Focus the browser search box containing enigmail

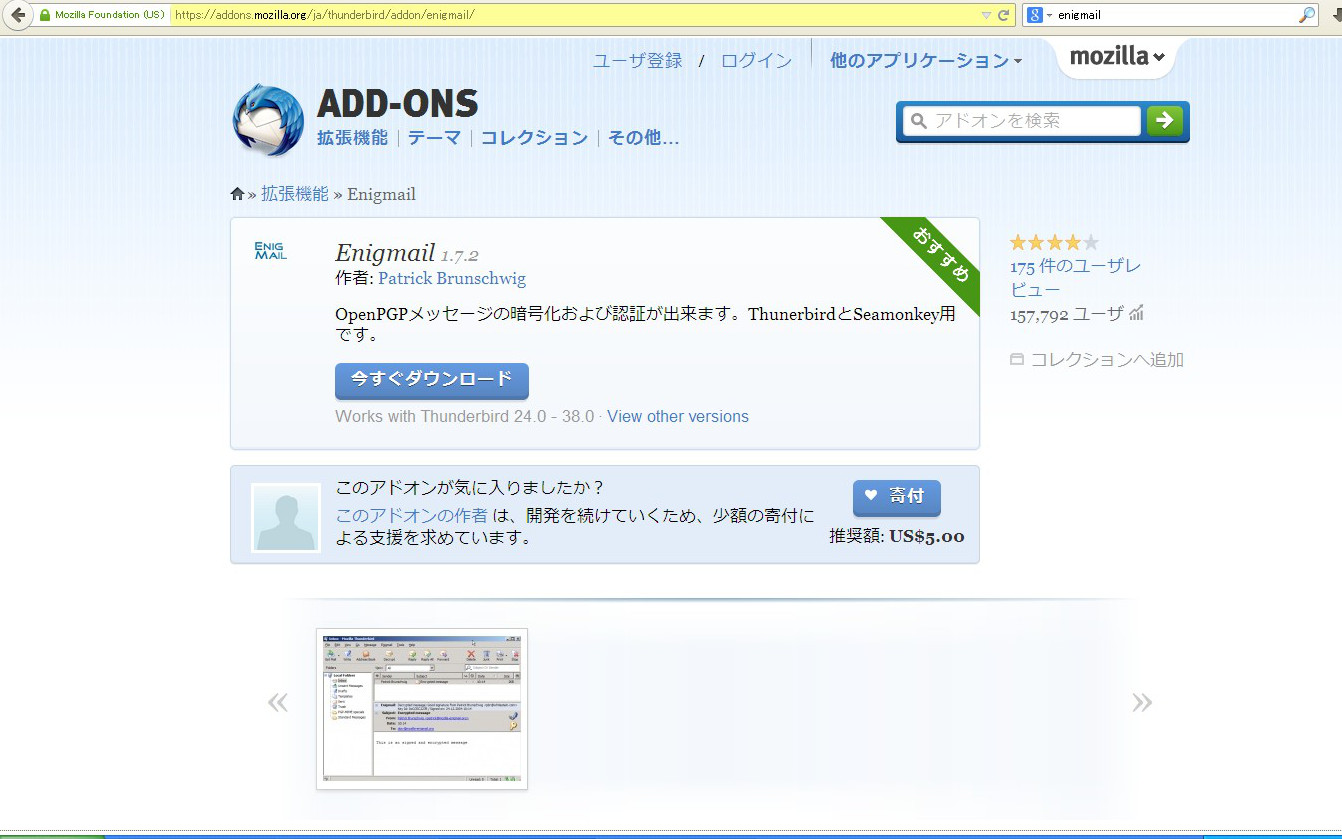pyautogui.click(x=1176, y=15)
